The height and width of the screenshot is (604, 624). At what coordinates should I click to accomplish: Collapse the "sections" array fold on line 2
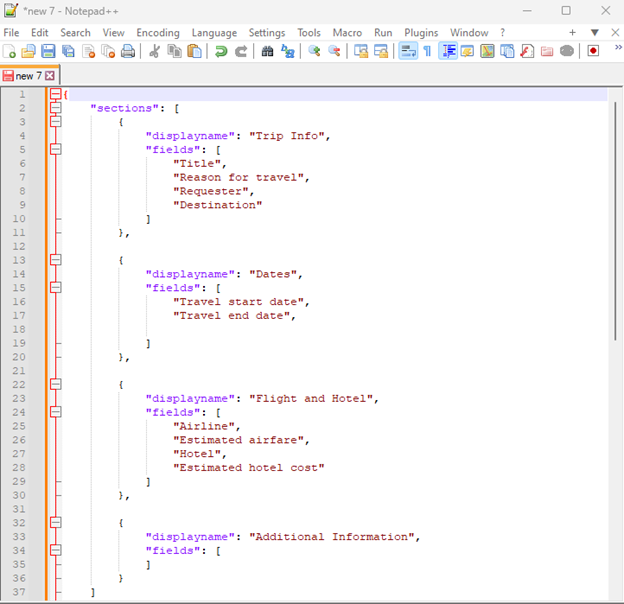click(55, 107)
